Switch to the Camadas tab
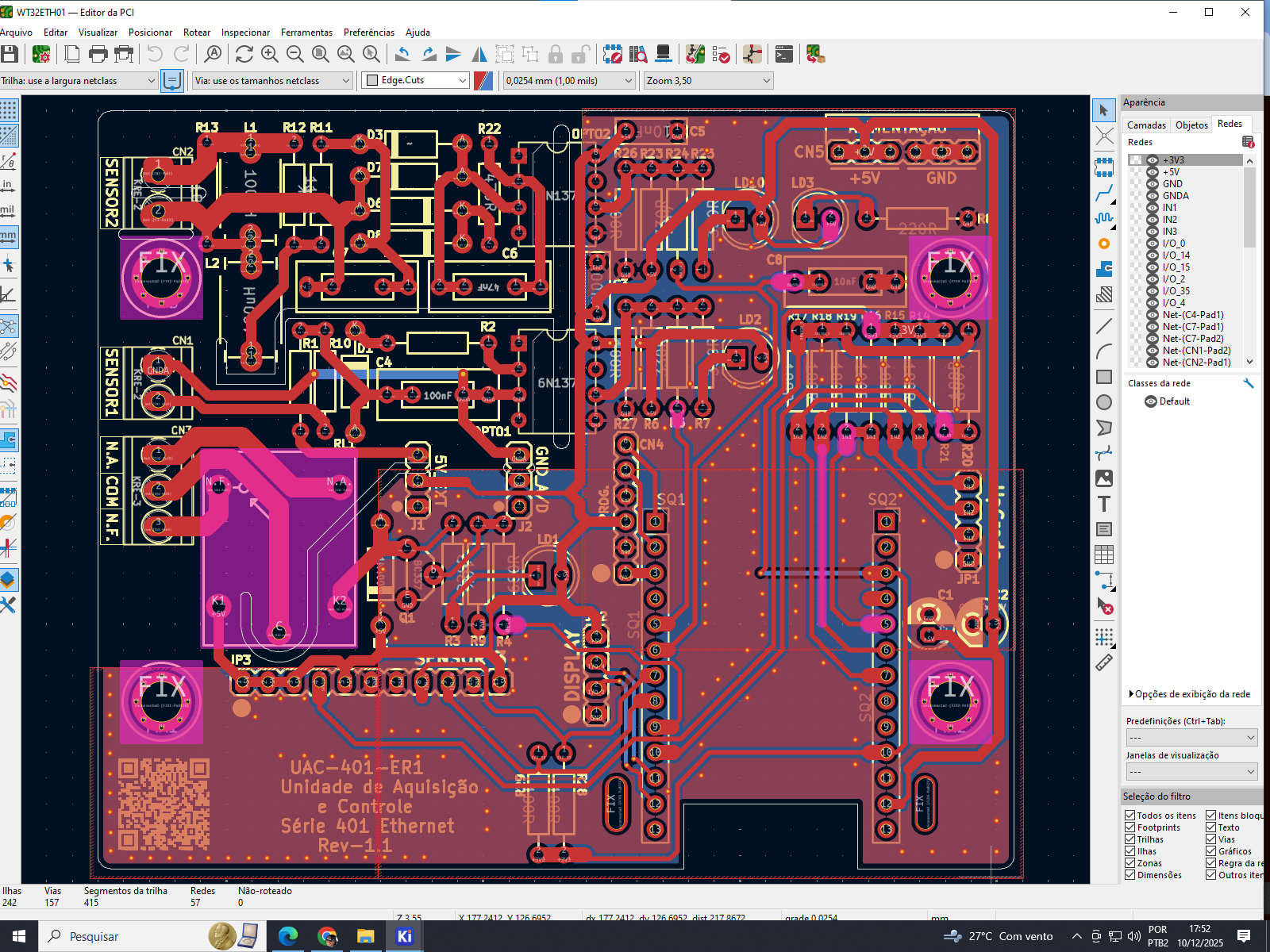1270x952 pixels. coord(1146,125)
